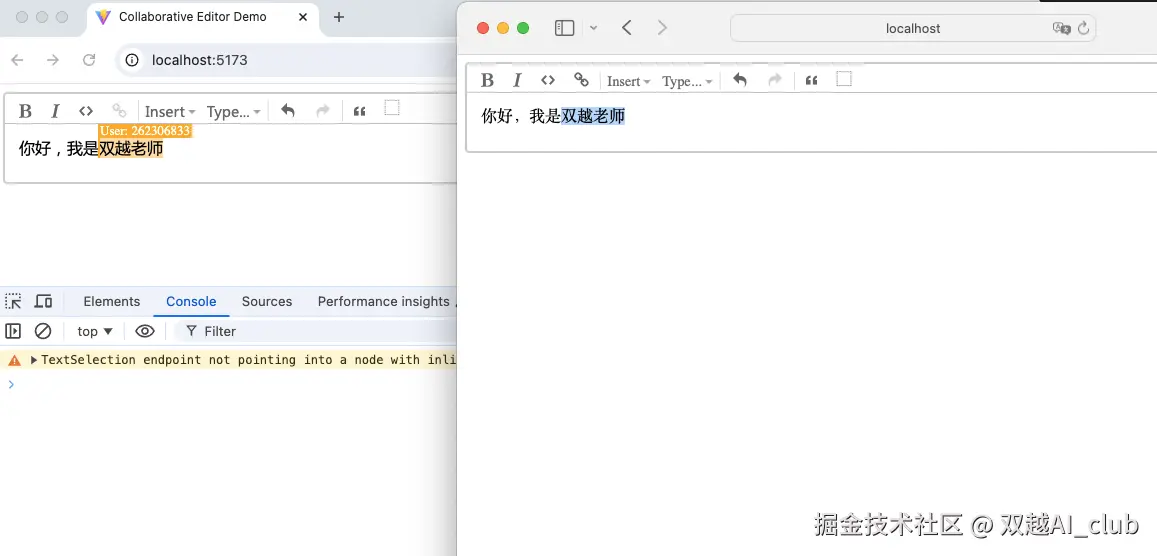The height and width of the screenshot is (556, 1157).
Task: Go forward in Chrome
Action: tap(52, 60)
